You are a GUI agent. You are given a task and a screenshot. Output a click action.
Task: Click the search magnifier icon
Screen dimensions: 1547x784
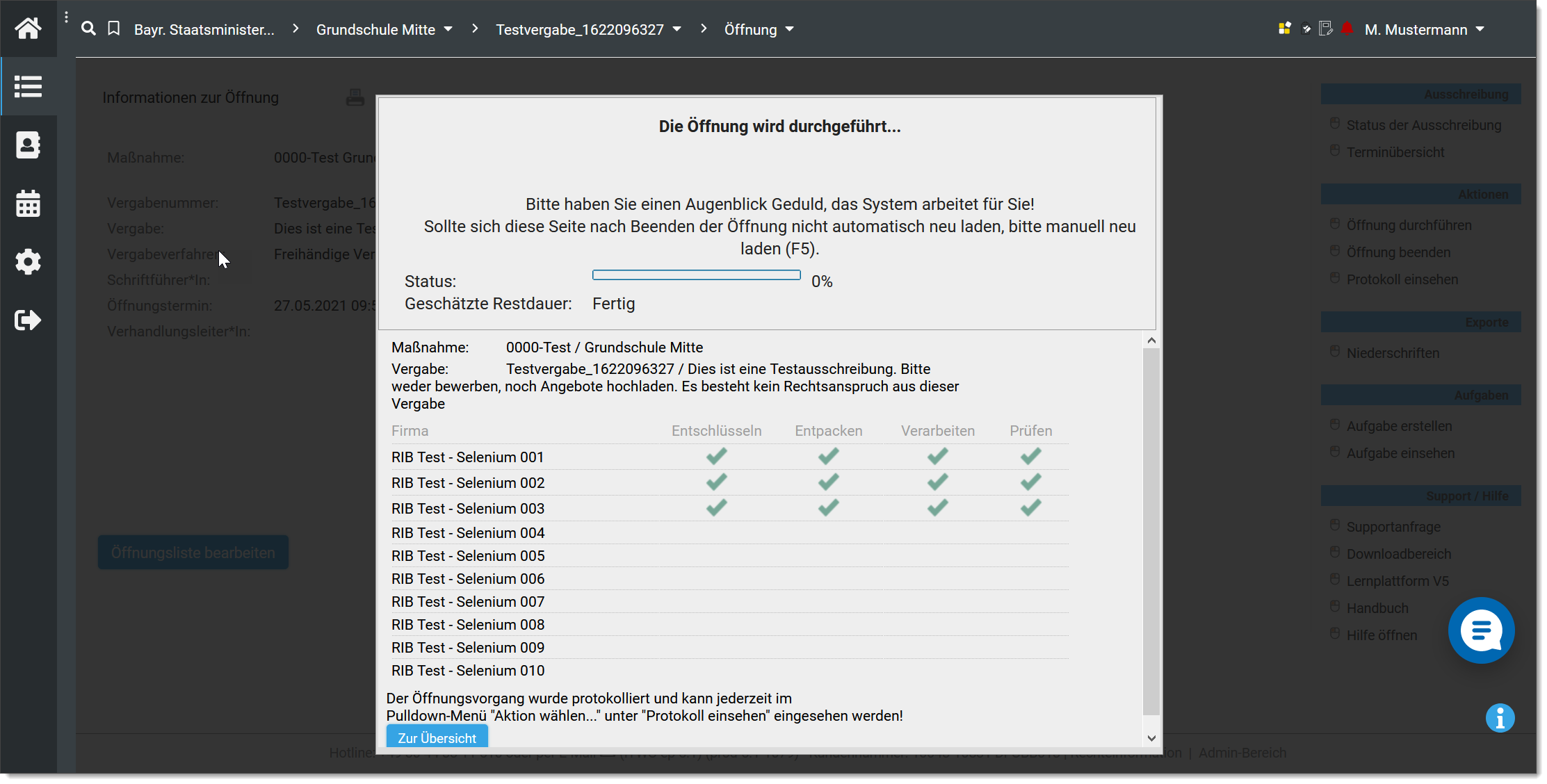tap(88, 28)
